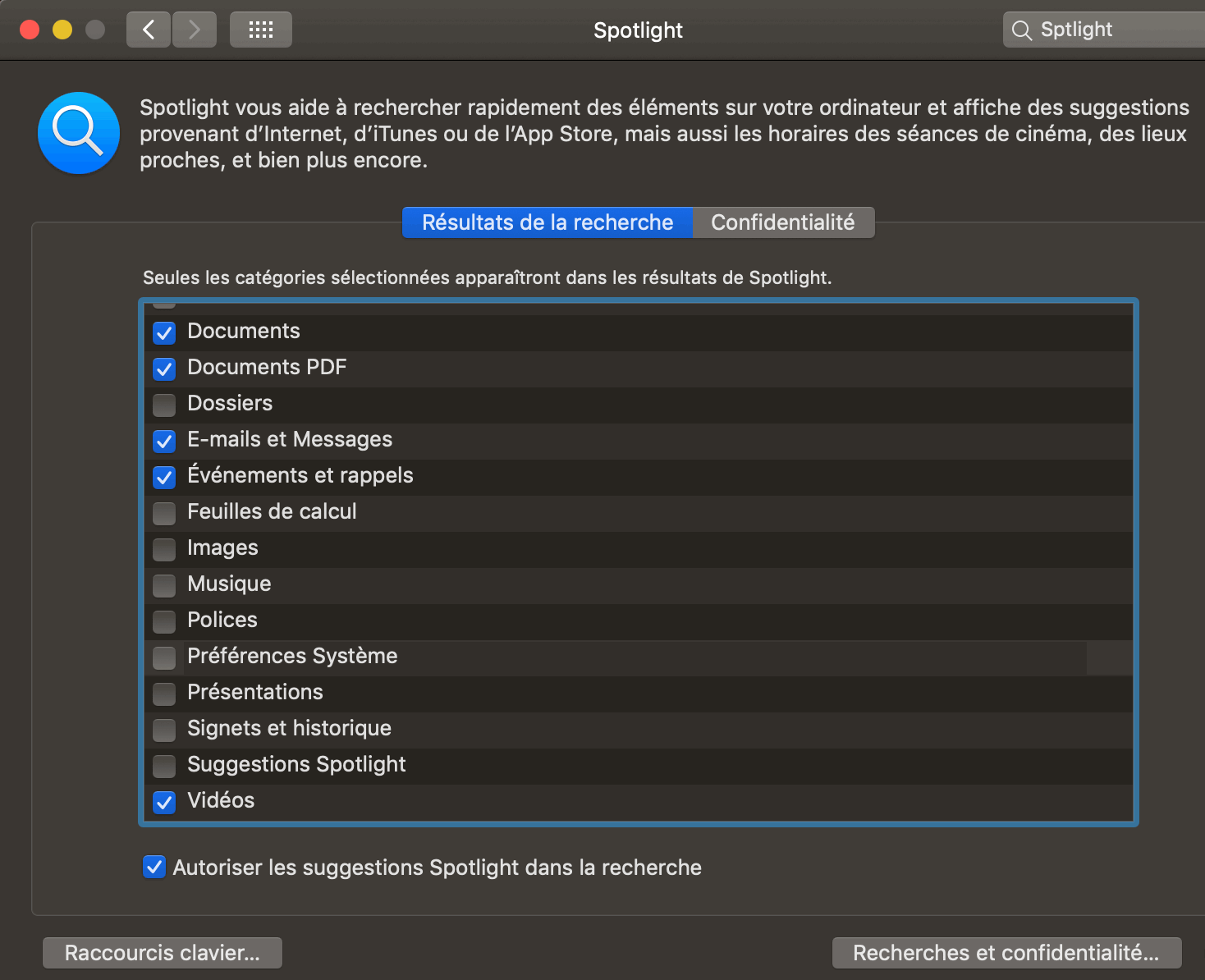This screenshot has height=980, width=1205.
Task: Enable the Dossiers category checkbox
Action: (x=164, y=405)
